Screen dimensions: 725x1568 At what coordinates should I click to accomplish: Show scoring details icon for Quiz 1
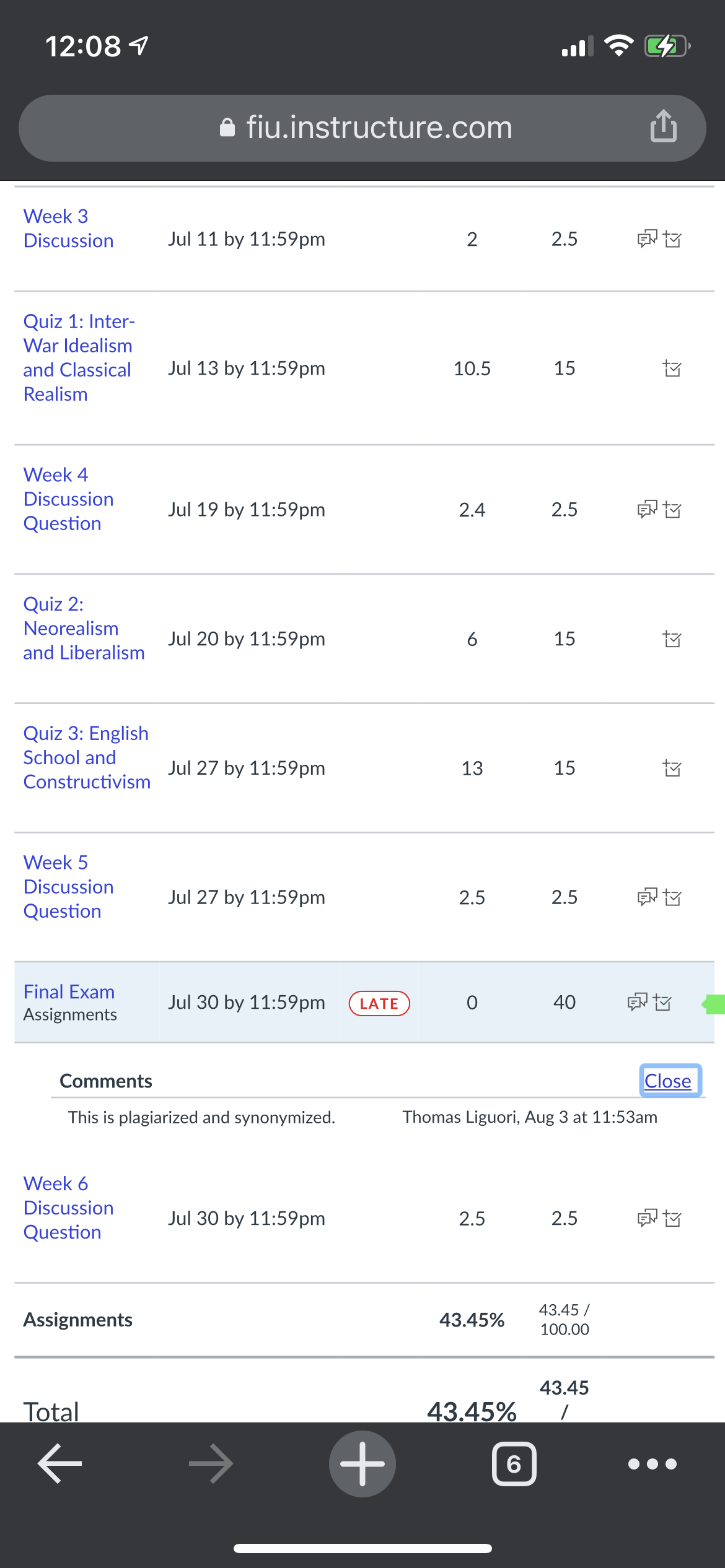pos(672,368)
